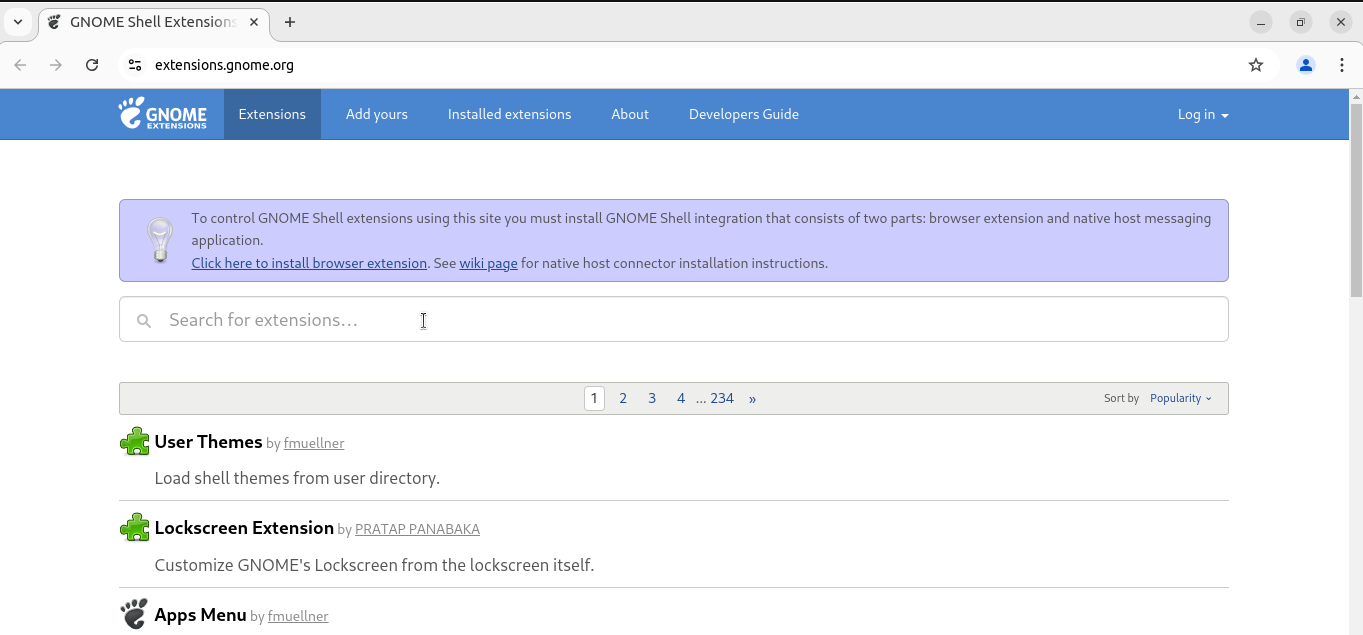
Task: Bookmark this page with star icon
Action: tap(1256, 65)
